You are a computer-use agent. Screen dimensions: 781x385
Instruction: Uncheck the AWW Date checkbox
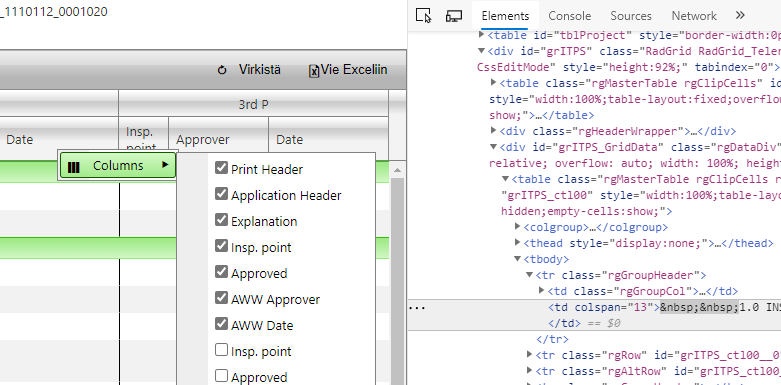[221, 324]
